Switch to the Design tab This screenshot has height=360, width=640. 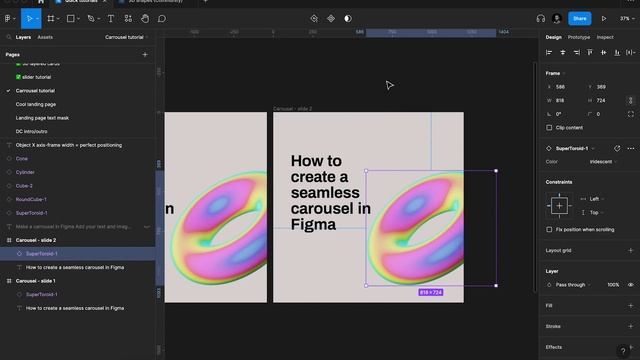click(x=553, y=37)
